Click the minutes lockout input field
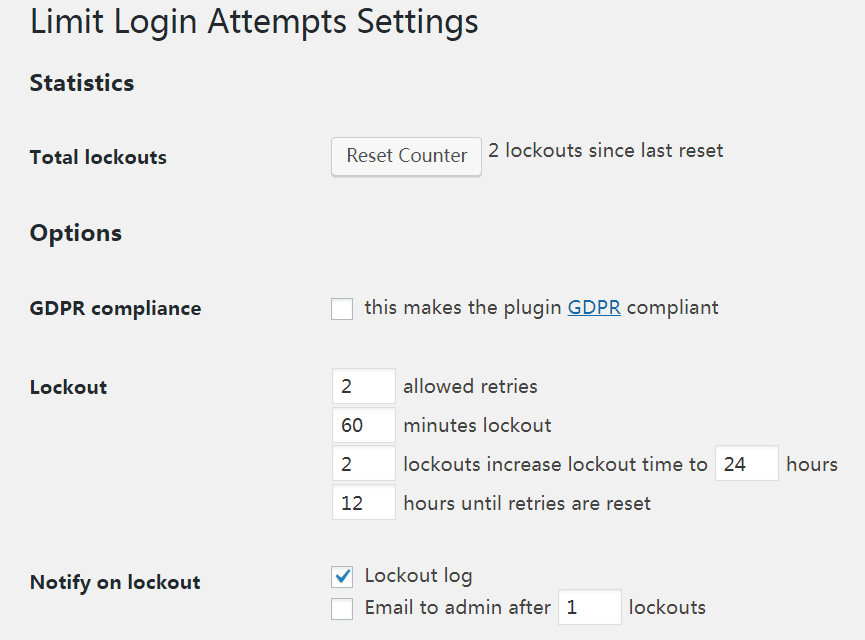The image size is (865, 640). coord(363,426)
